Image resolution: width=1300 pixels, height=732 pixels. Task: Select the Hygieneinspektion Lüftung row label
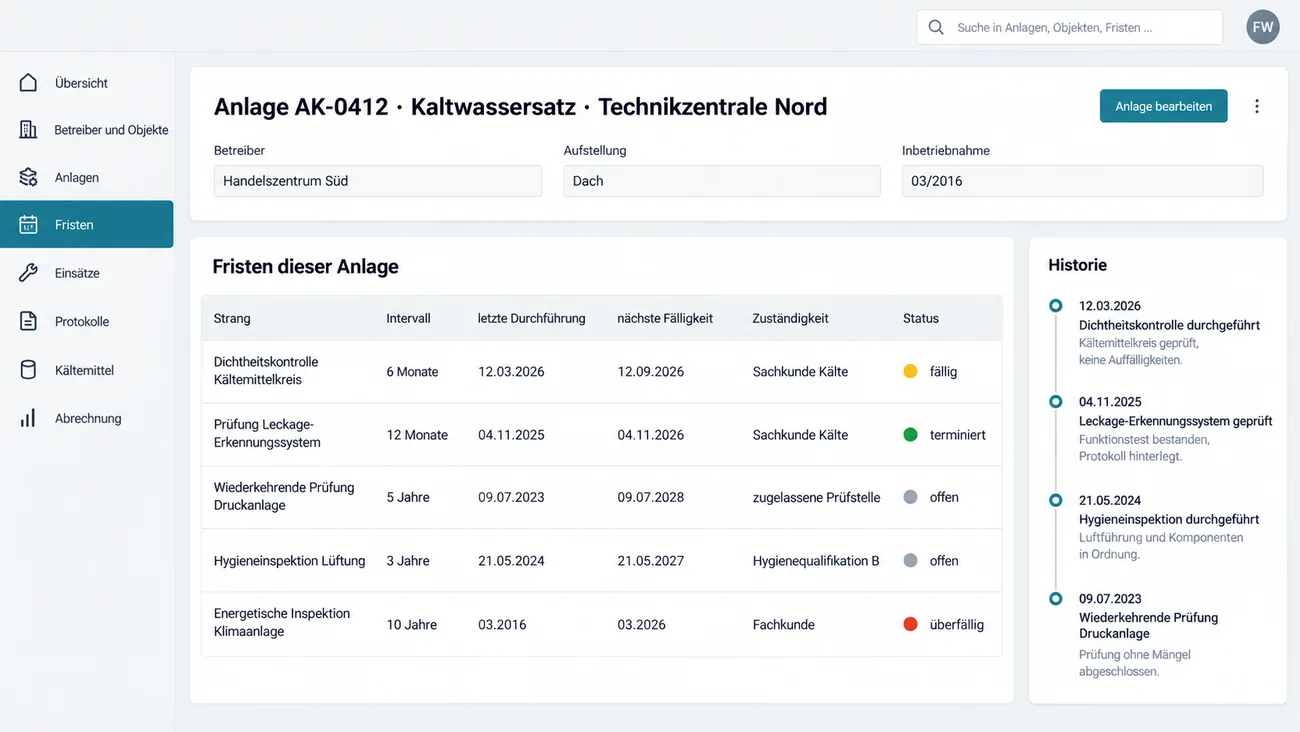pyautogui.click(x=290, y=561)
